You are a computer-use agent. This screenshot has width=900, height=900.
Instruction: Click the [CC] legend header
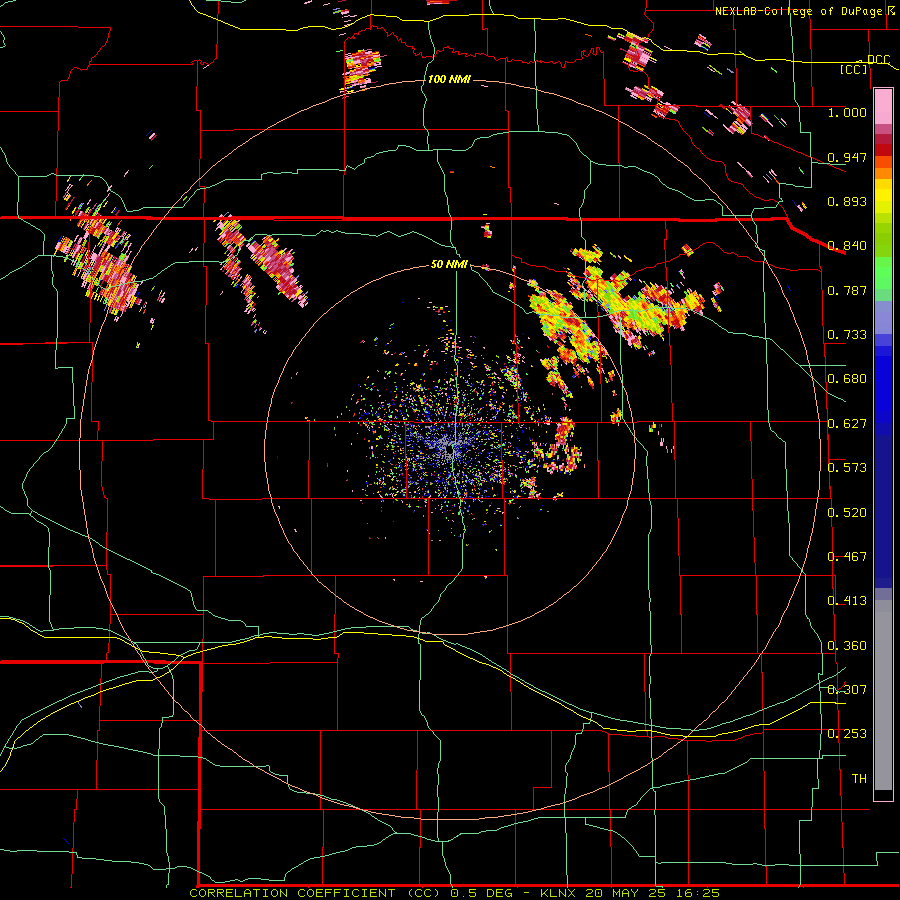coord(854,69)
